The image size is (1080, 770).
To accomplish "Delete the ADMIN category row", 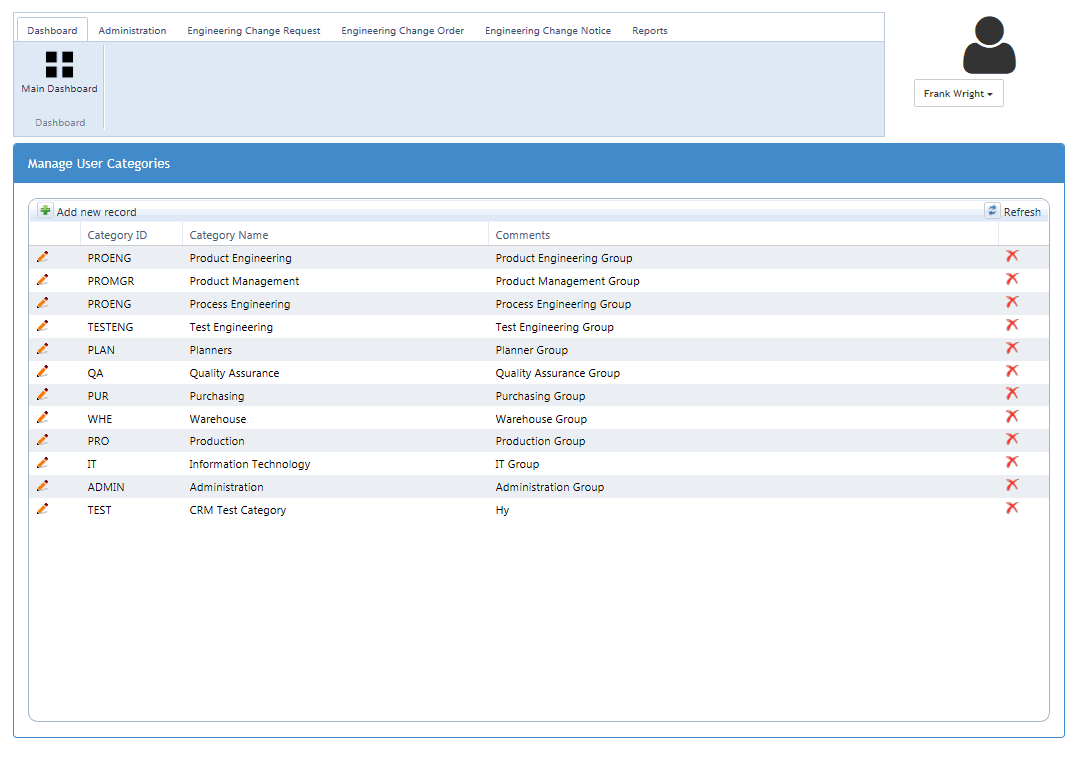I will click(1012, 485).
